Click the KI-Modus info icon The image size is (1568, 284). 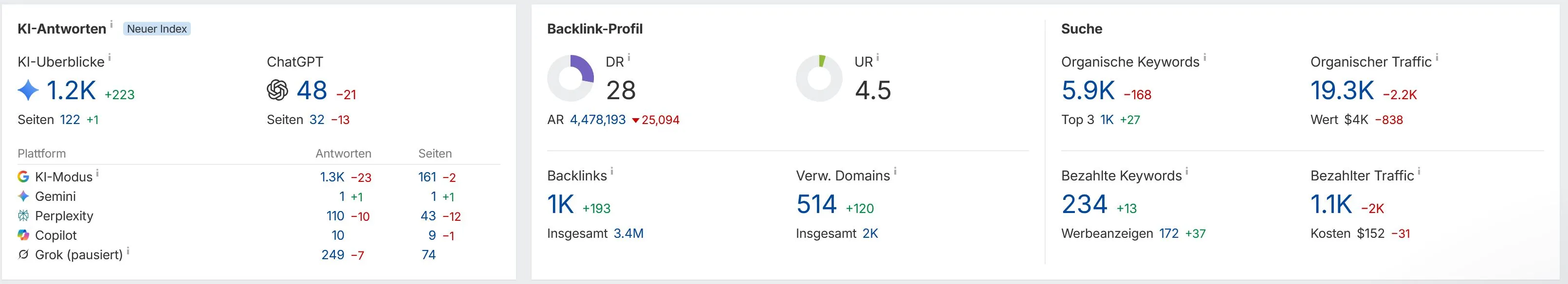(x=97, y=173)
